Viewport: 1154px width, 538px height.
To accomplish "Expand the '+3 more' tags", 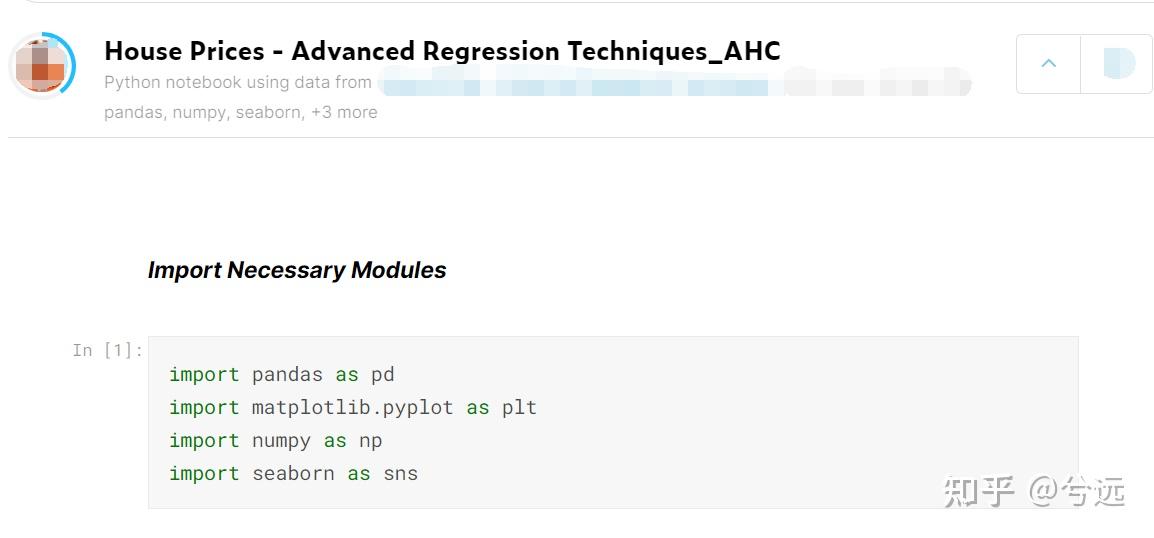I will (x=344, y=112).
